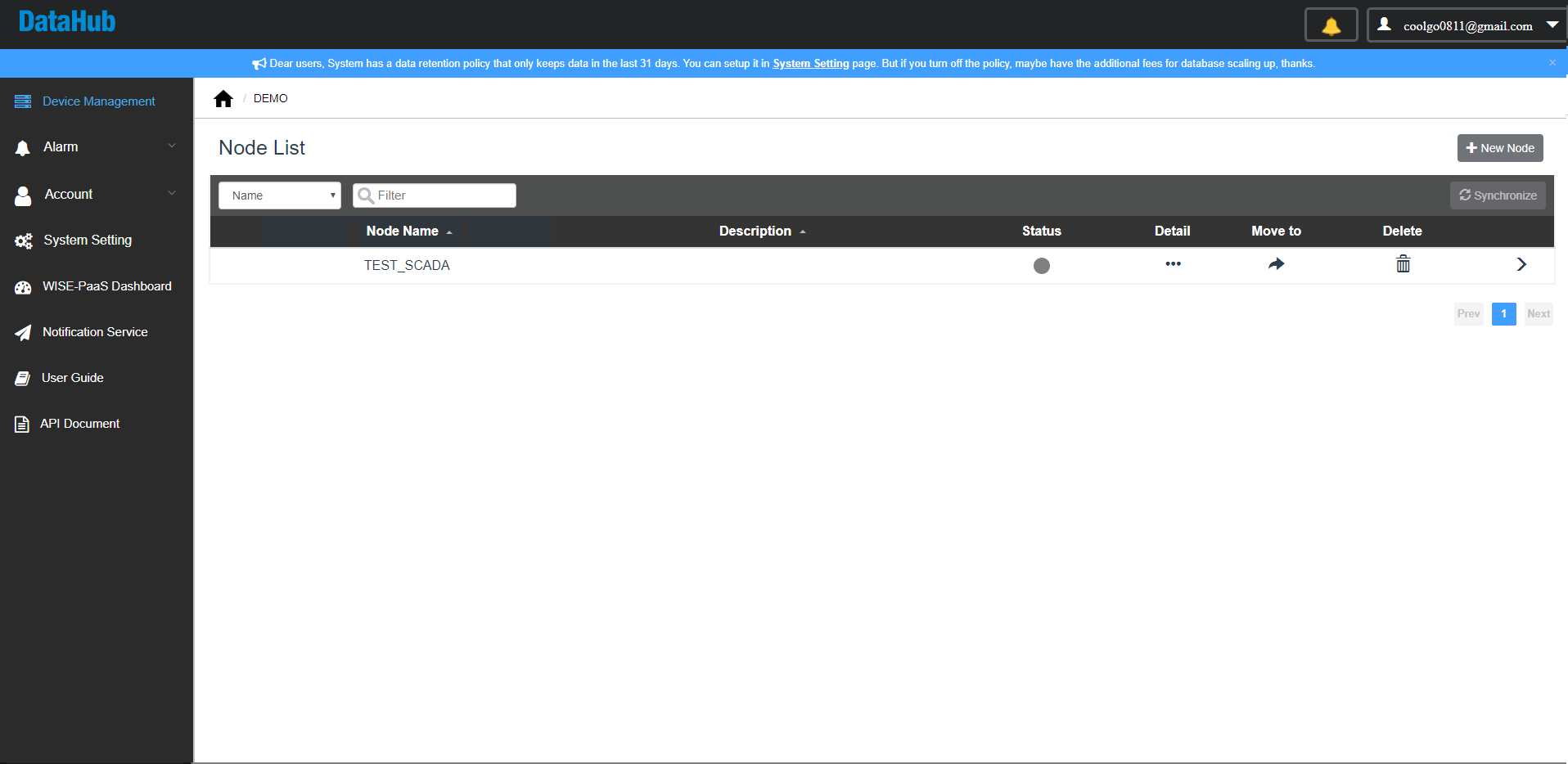1568x764 pixels.
Task: Click the Next pagination button
Action: tap(1539, 314)
